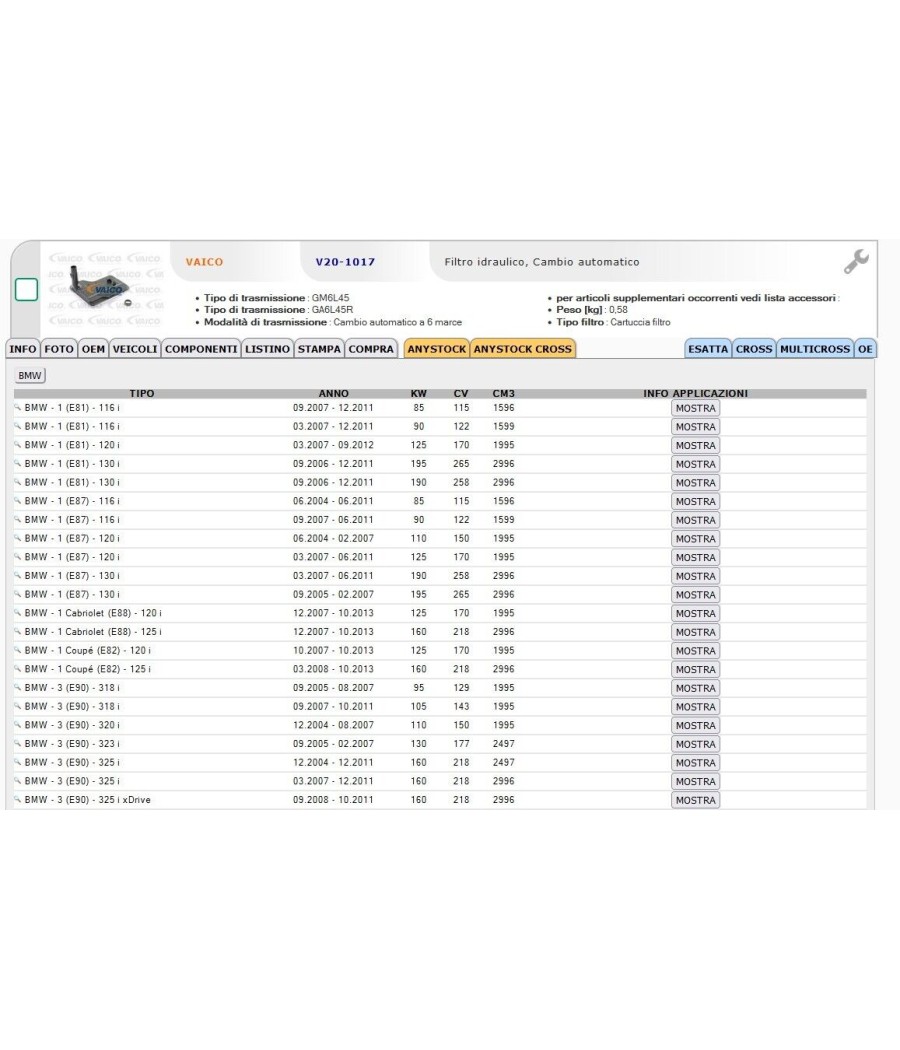Click magnifier icon for BMW 1 (E81) 116 i 85kW

[17, 407]
